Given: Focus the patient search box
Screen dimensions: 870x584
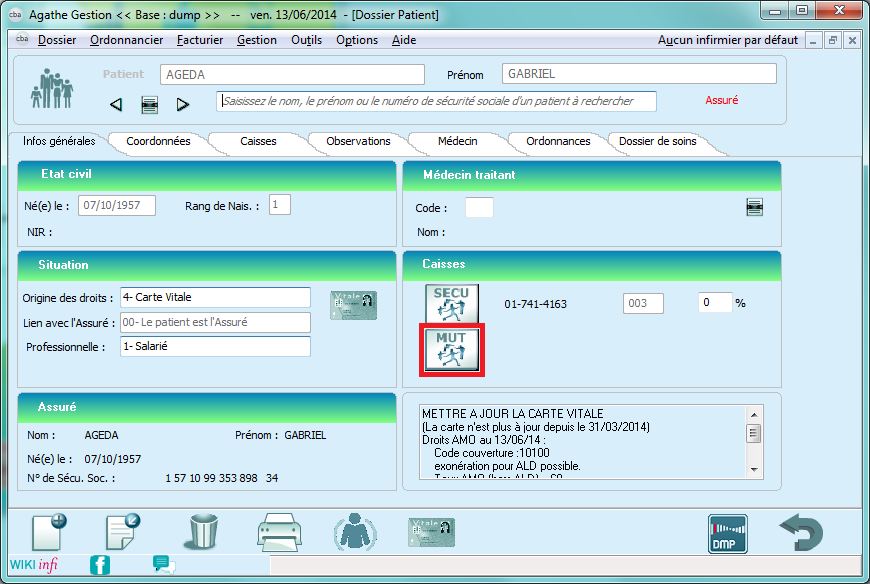Looking at the screenshot, I should pos(436,101).
